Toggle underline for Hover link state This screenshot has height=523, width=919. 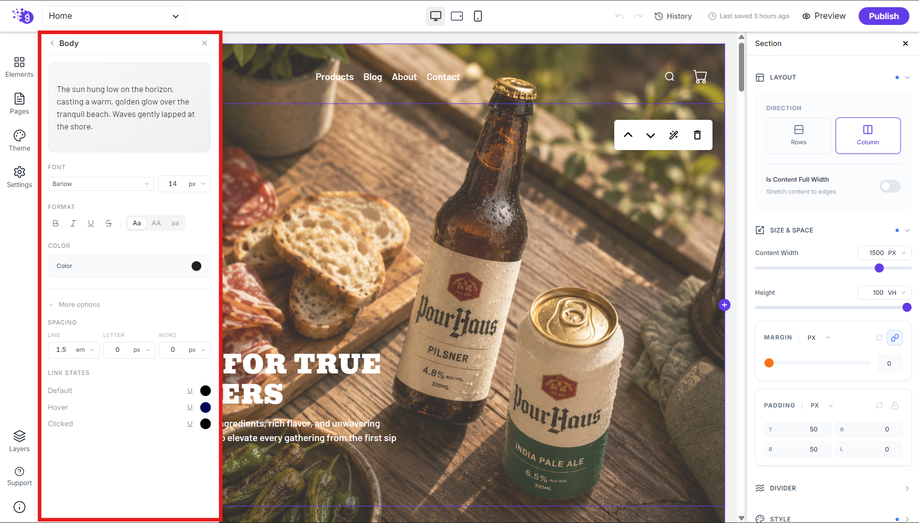(190, 407)
